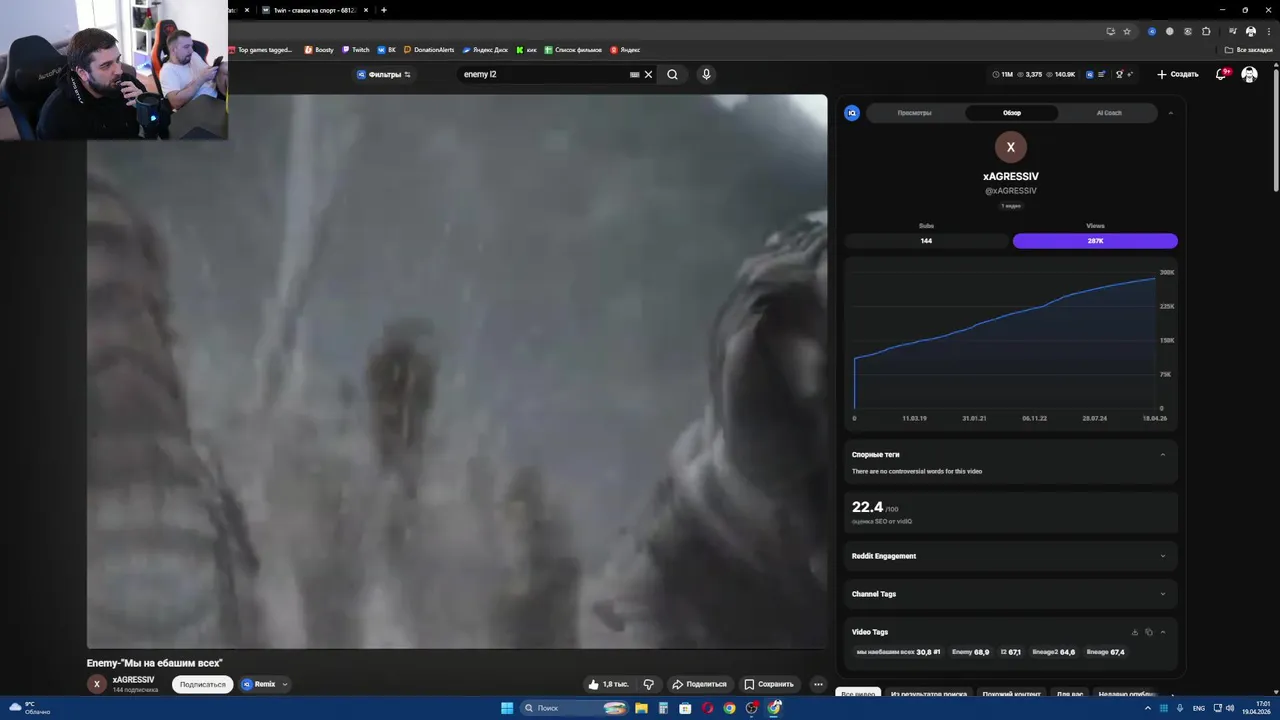Expand the Channel Tags section
1280x720 pixels.
pos(1162,594)
